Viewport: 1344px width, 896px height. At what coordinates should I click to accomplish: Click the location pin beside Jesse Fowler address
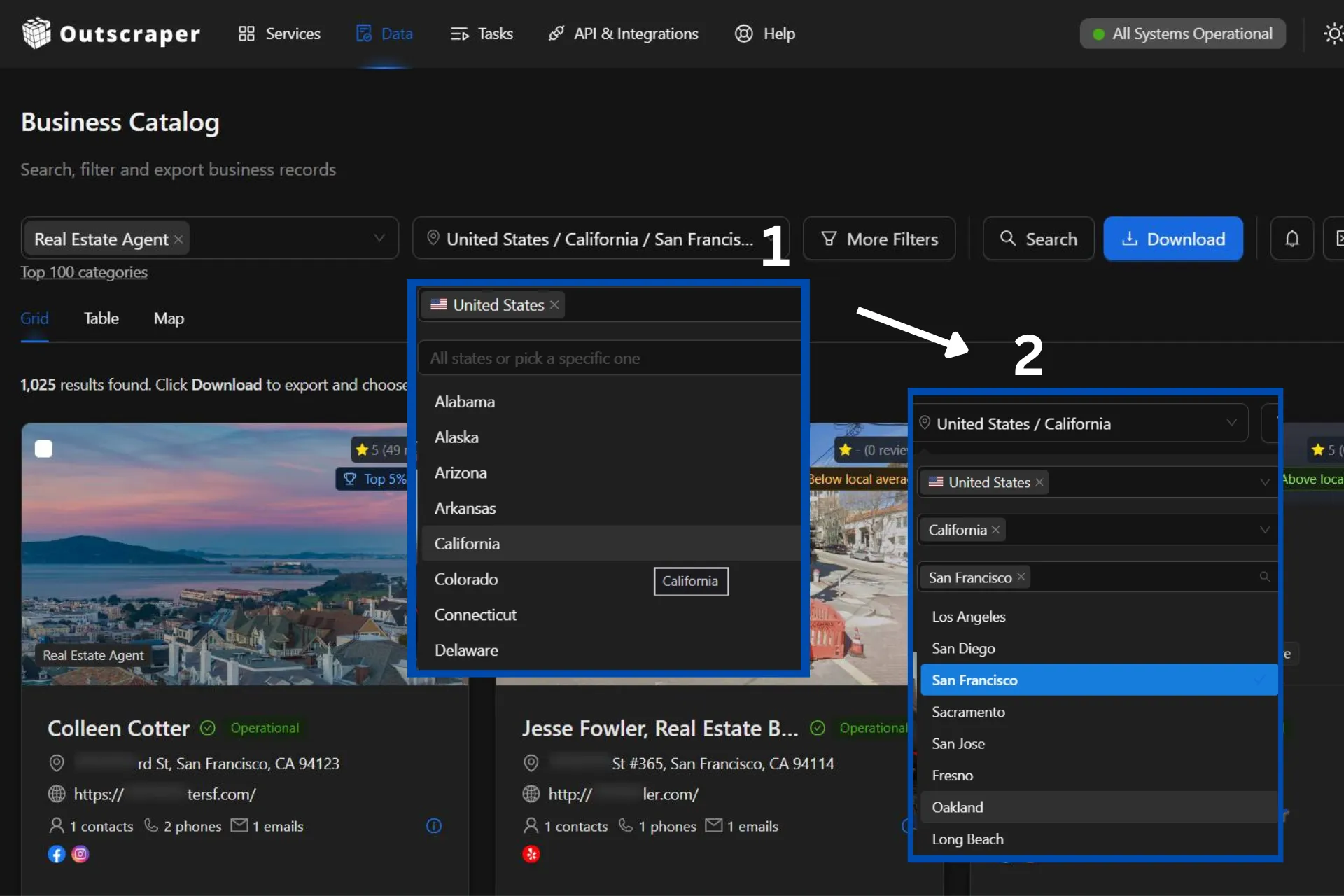pyautogui.click(x=531, y=763)
